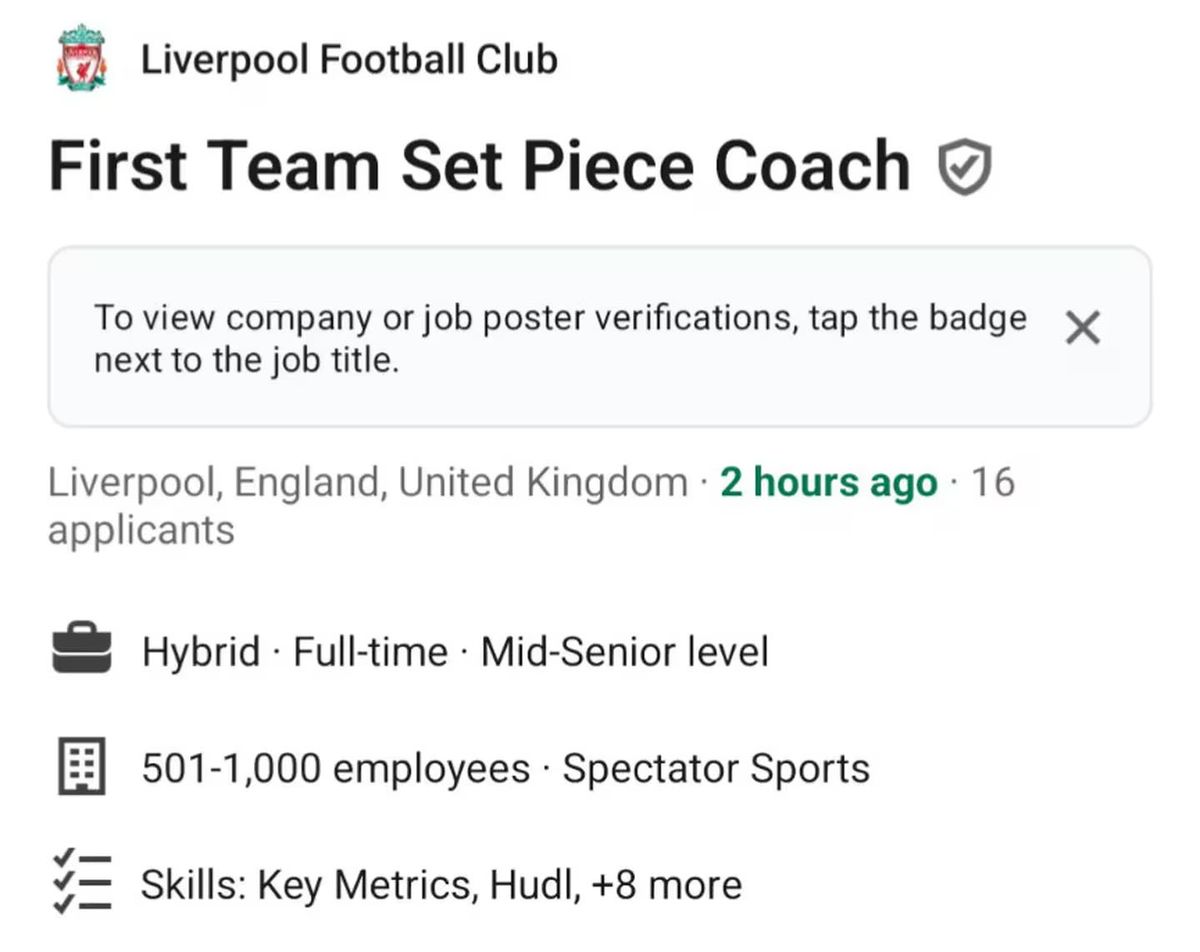Click the skills checklist icon
The height and width of the screenshot is (952, 1200).
coord(80,882)
